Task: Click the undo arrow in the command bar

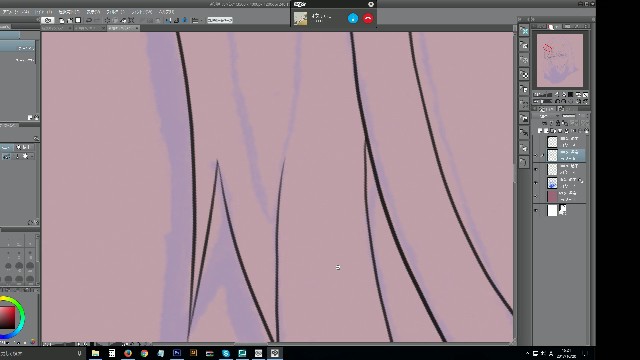Action: 89,20
